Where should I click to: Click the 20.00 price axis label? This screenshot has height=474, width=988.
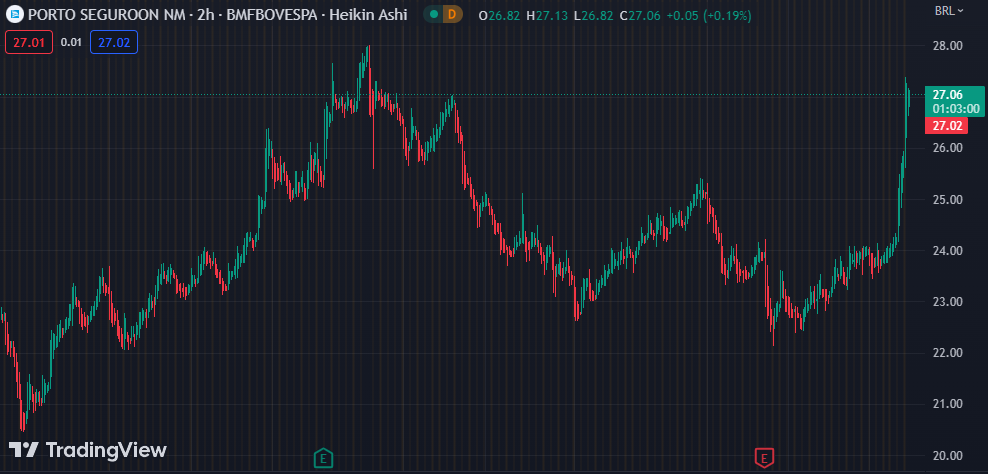[947, 456]
